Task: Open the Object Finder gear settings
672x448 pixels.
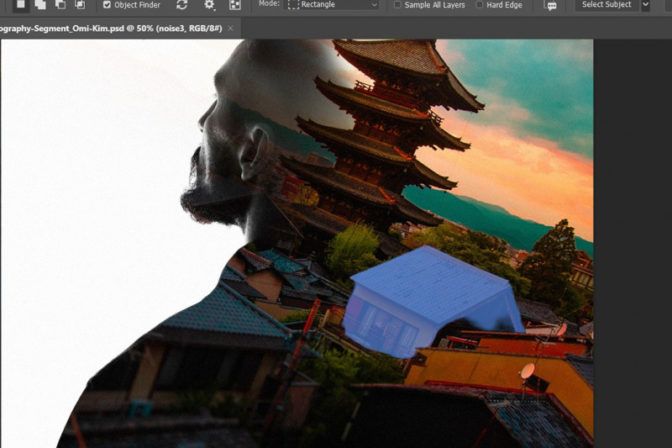Action: click(x=209, y=5)
